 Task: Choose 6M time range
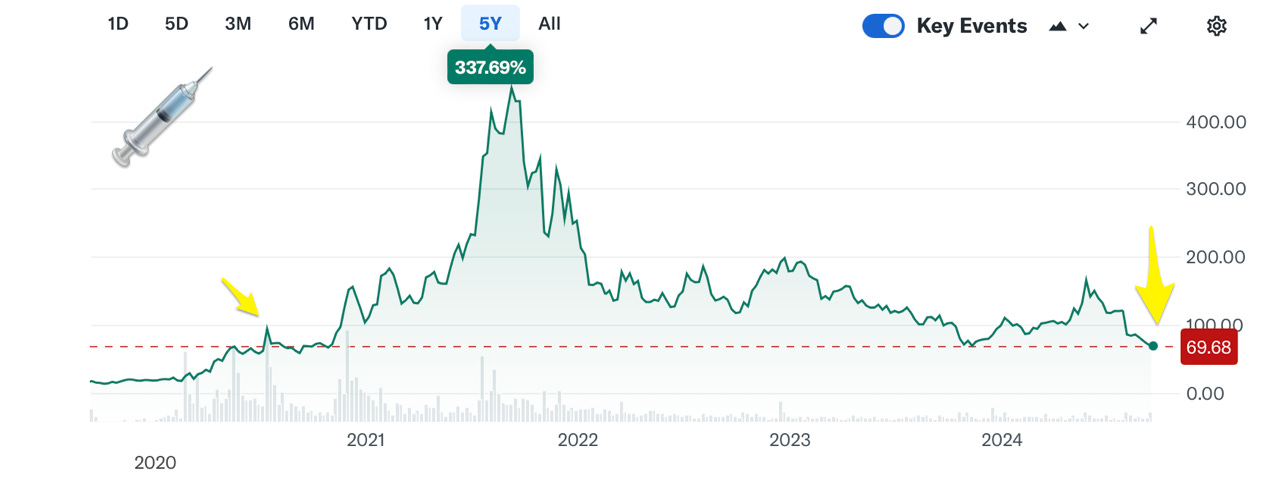pos(301,24)
